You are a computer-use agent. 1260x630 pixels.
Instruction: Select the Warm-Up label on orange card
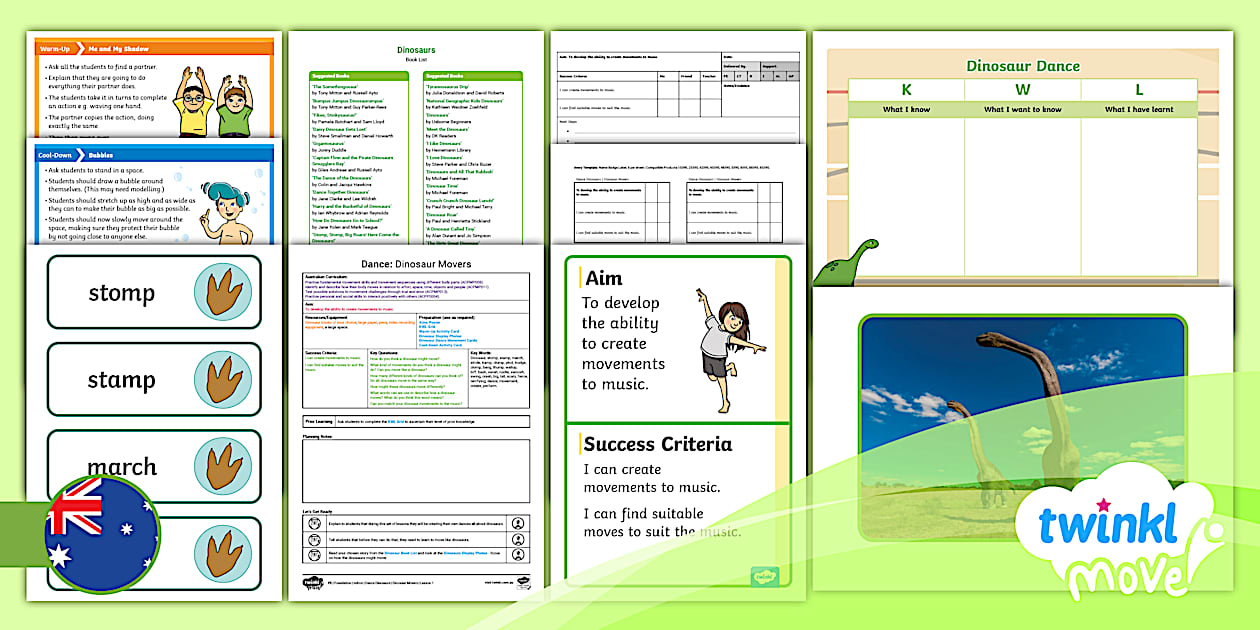[54, 47]
